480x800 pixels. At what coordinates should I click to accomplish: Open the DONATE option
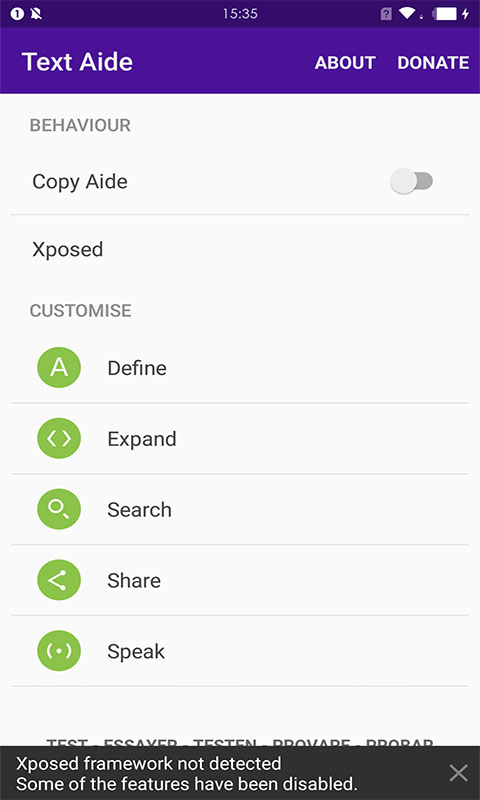pyautogui.click(x=433, y=62)
